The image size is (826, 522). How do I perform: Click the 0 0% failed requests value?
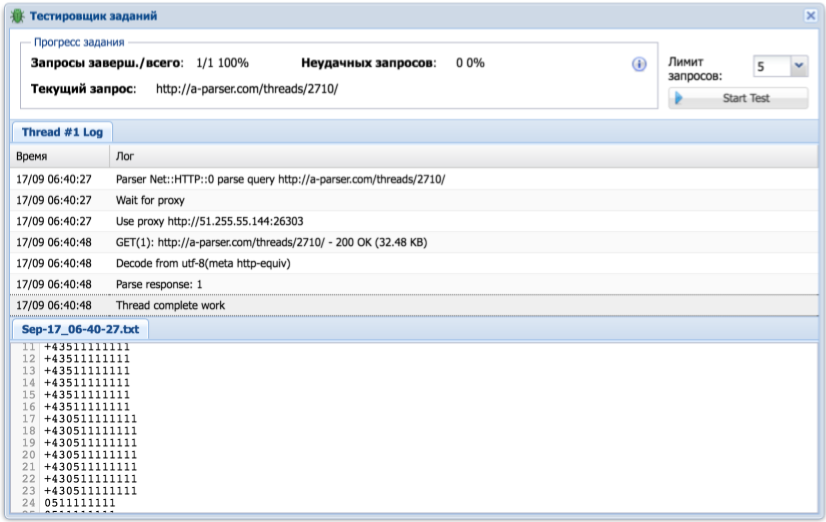(470, 63)
